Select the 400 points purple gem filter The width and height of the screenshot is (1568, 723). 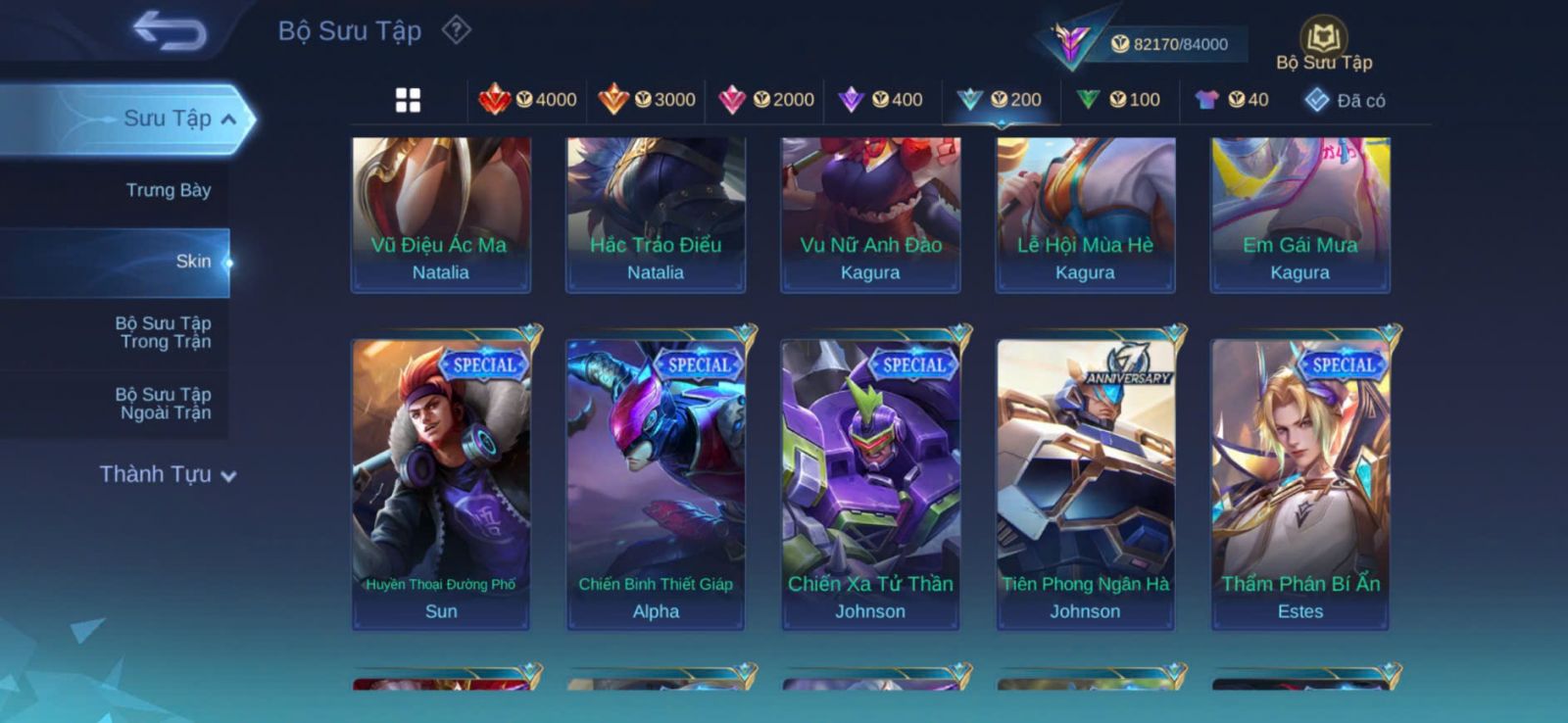click(x=881, y=99)
